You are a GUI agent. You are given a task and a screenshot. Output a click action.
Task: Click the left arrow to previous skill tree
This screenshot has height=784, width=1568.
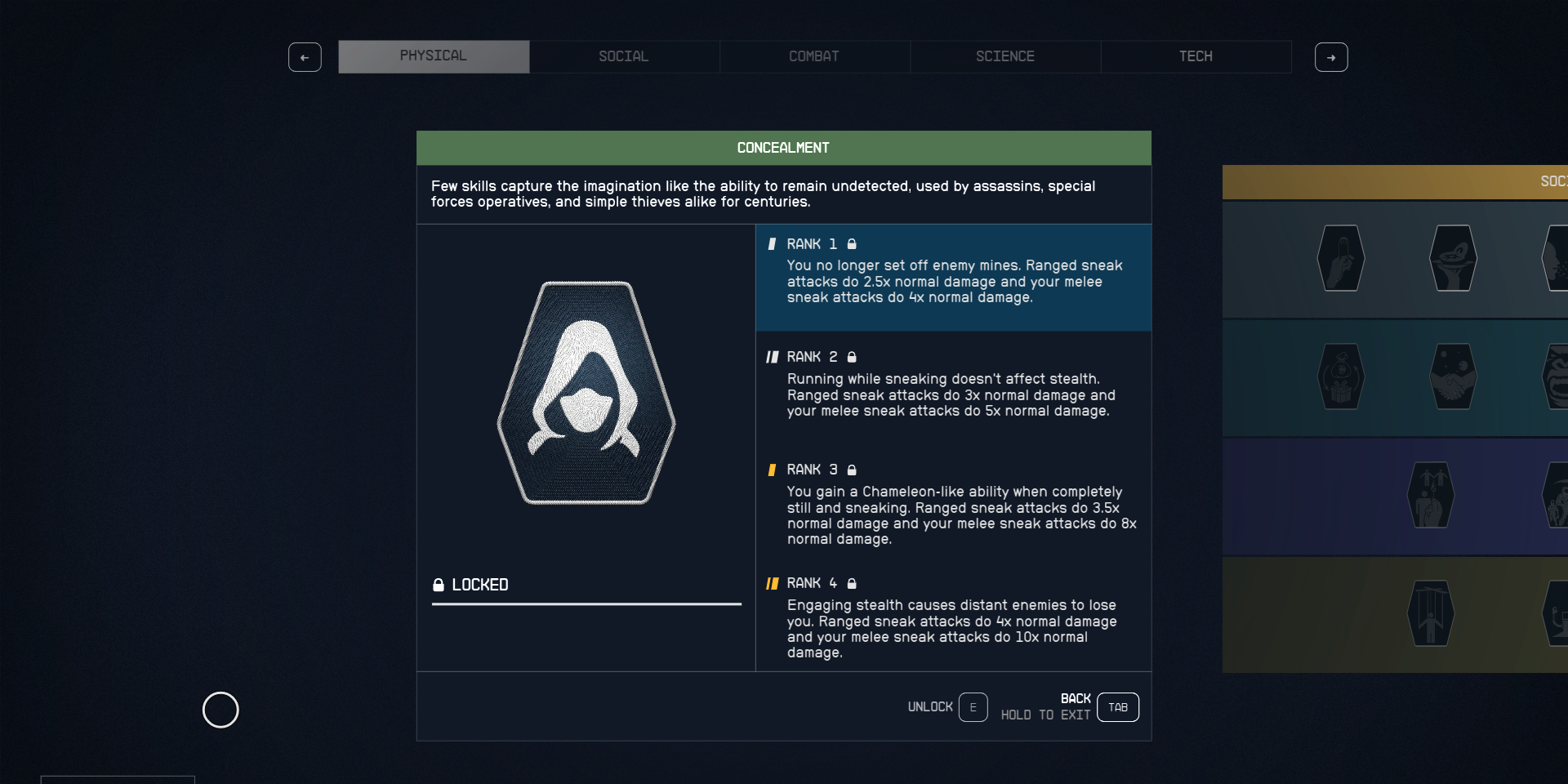pyautogui.click(x=305, y=57)
